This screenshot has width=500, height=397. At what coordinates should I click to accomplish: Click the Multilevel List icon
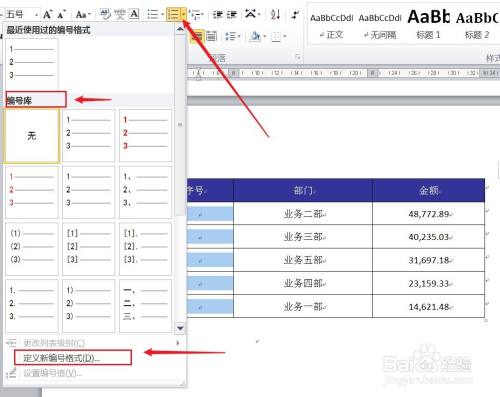click(196, 15)
